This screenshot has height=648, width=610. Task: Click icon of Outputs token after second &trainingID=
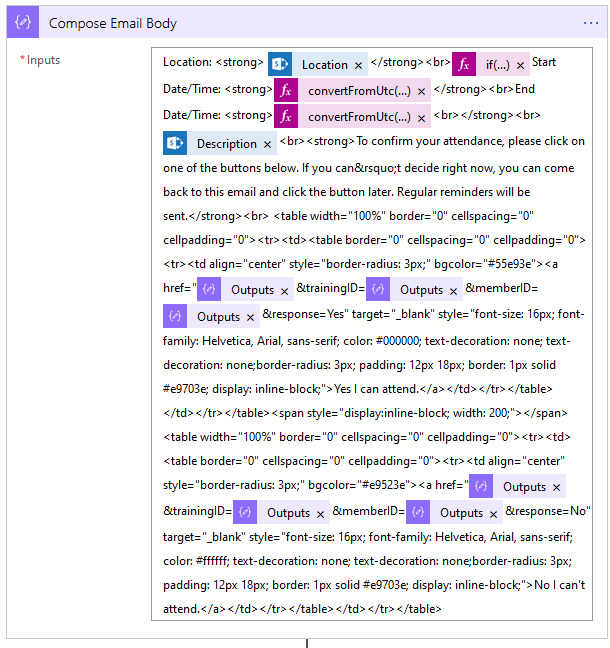coord(245,513)
